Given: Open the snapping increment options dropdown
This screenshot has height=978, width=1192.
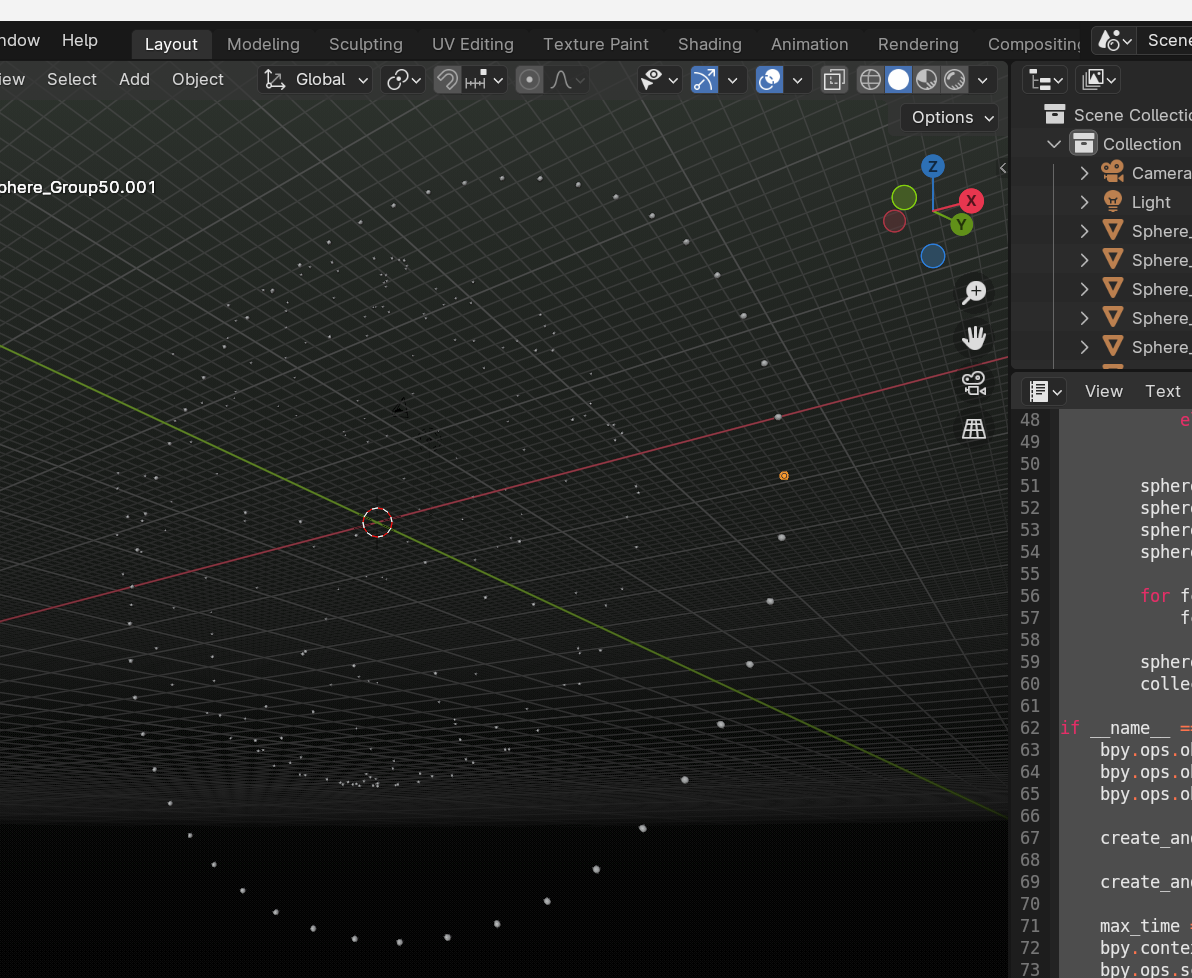Looking at the screenshot, I should (x=485, y=79).
